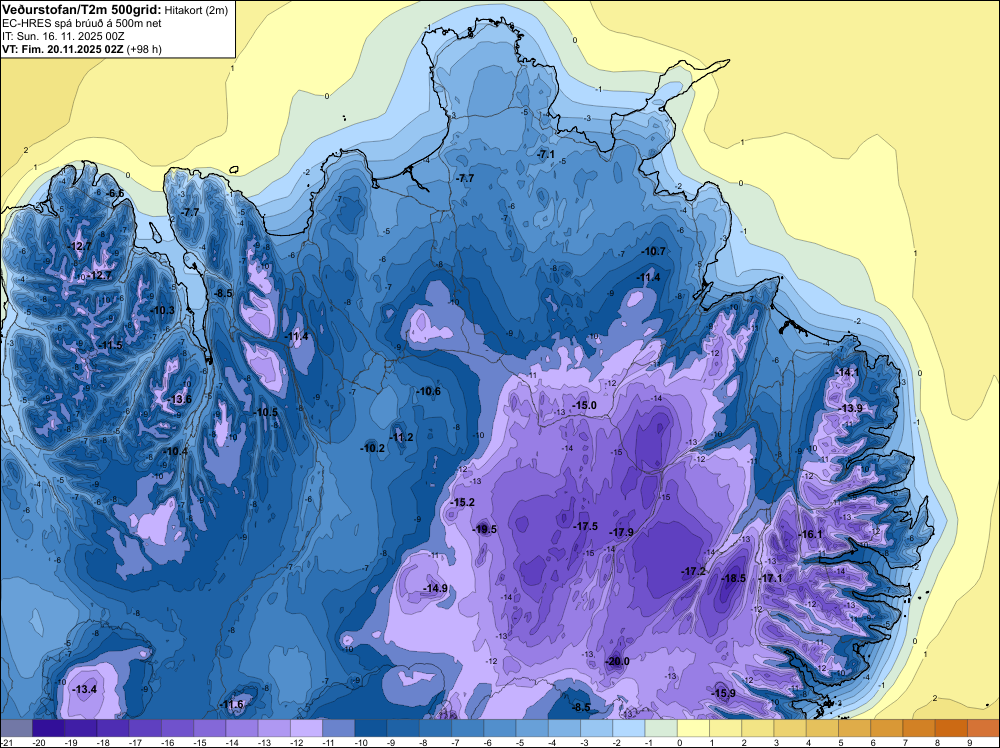Image resolution: width=1000 pixels, height=748 pixels.
Task: Click the -11.2 temperature label
Action: pos(401,437)
